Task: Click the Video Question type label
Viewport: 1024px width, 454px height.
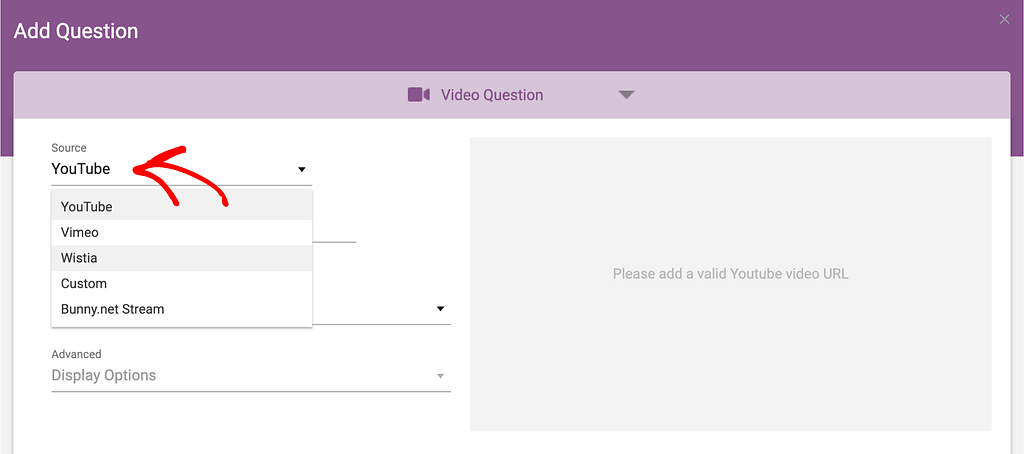Action: point(491,95)
